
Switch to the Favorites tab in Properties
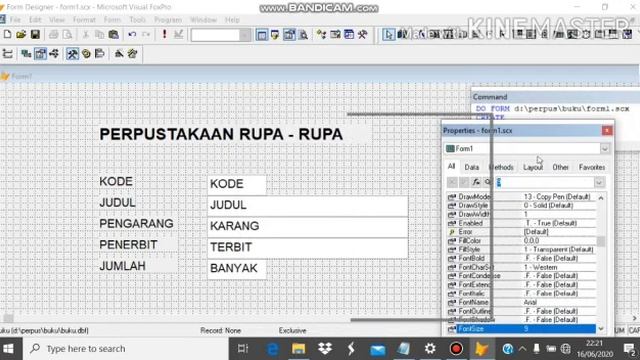point(592,167)
